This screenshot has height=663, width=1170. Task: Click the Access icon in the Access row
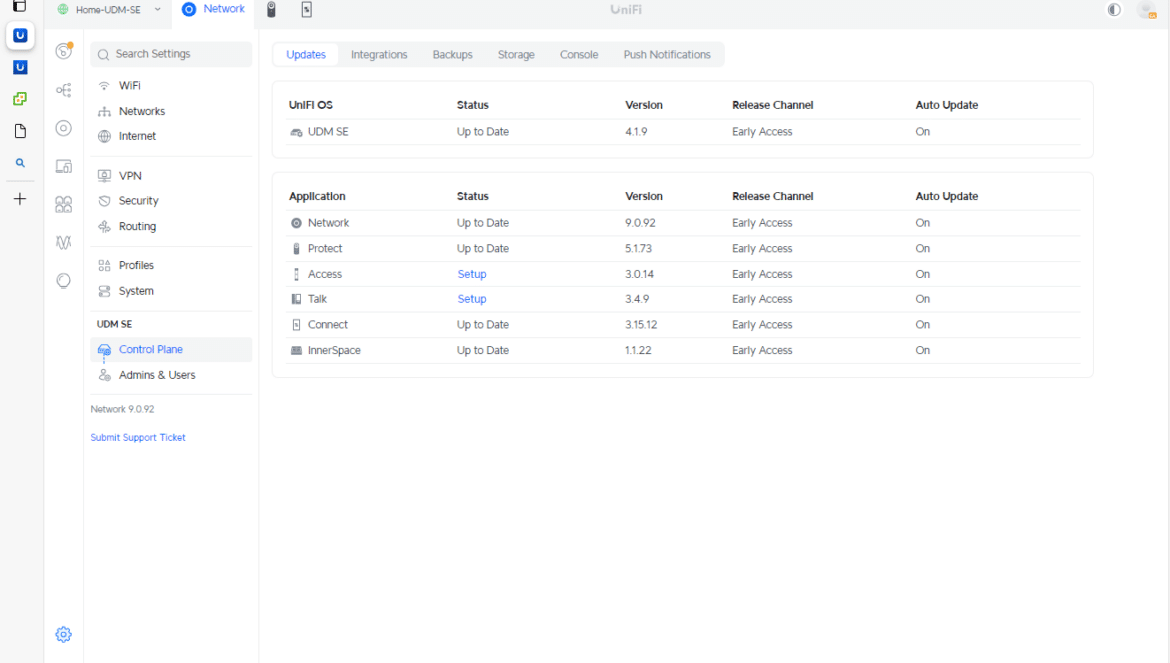[296, 274]
